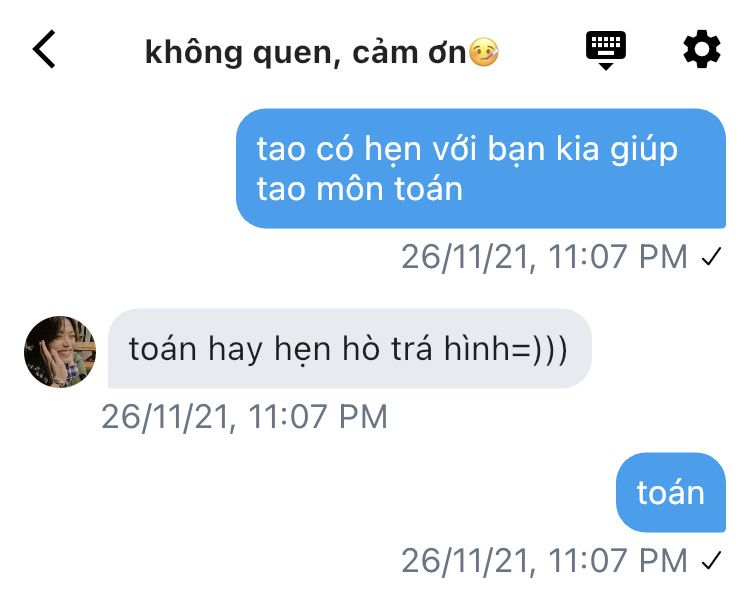The image size is (750, 597).
Task: Tap the sent checkmark under the first message
Action: (711, 257)
